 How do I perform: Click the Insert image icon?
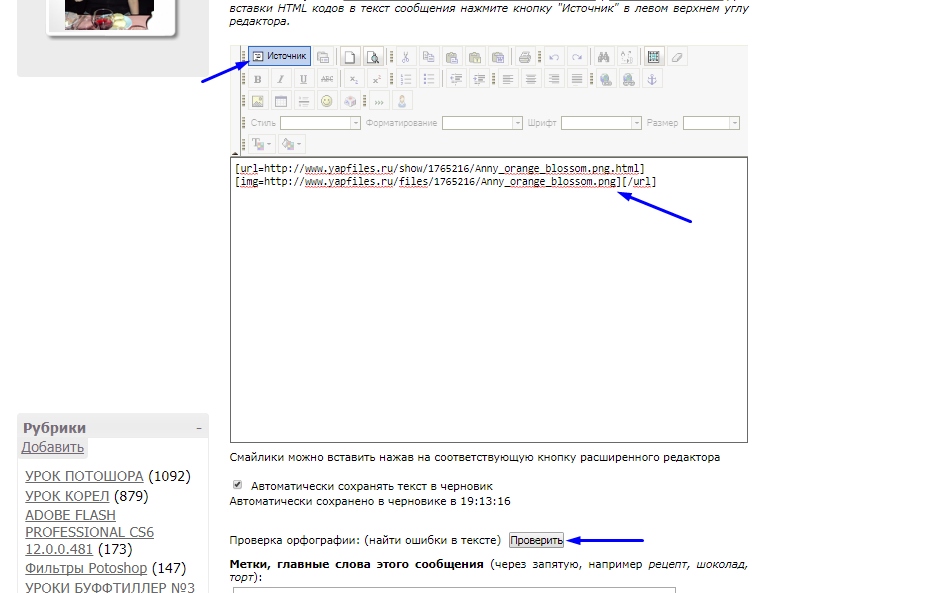(x=257, y=101)
